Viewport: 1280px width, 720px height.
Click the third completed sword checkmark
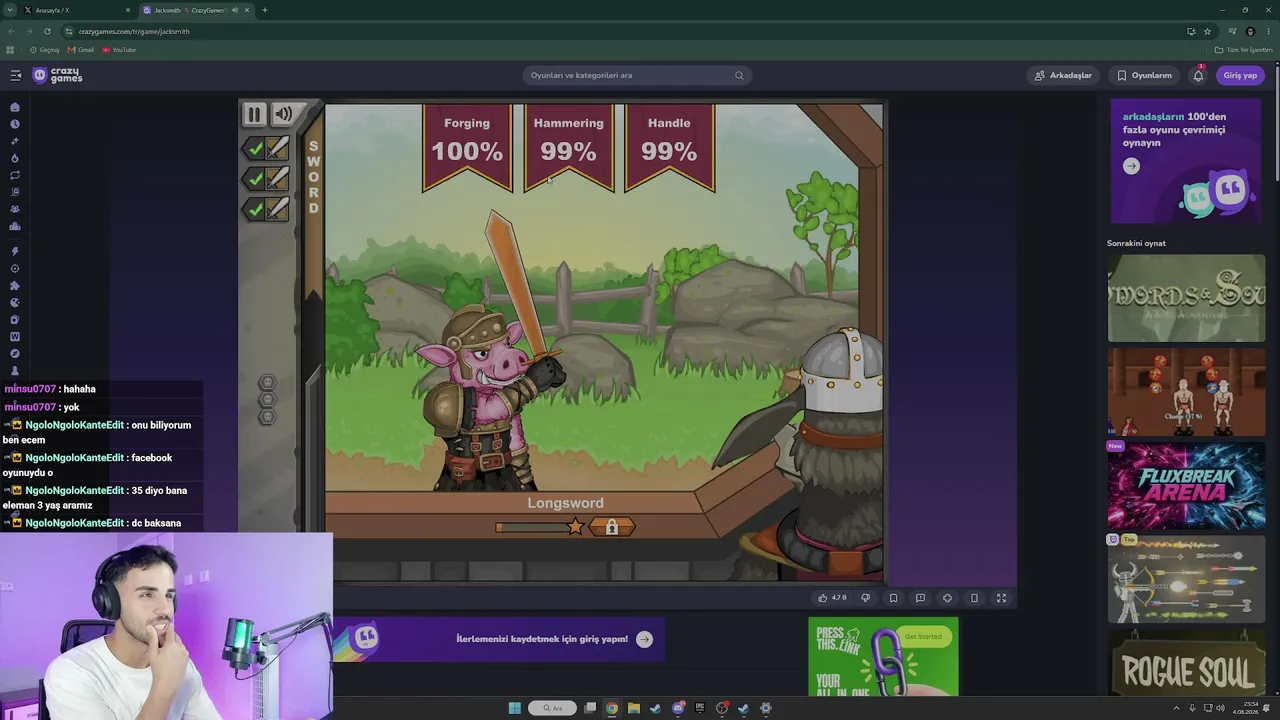tap(256, 209)
